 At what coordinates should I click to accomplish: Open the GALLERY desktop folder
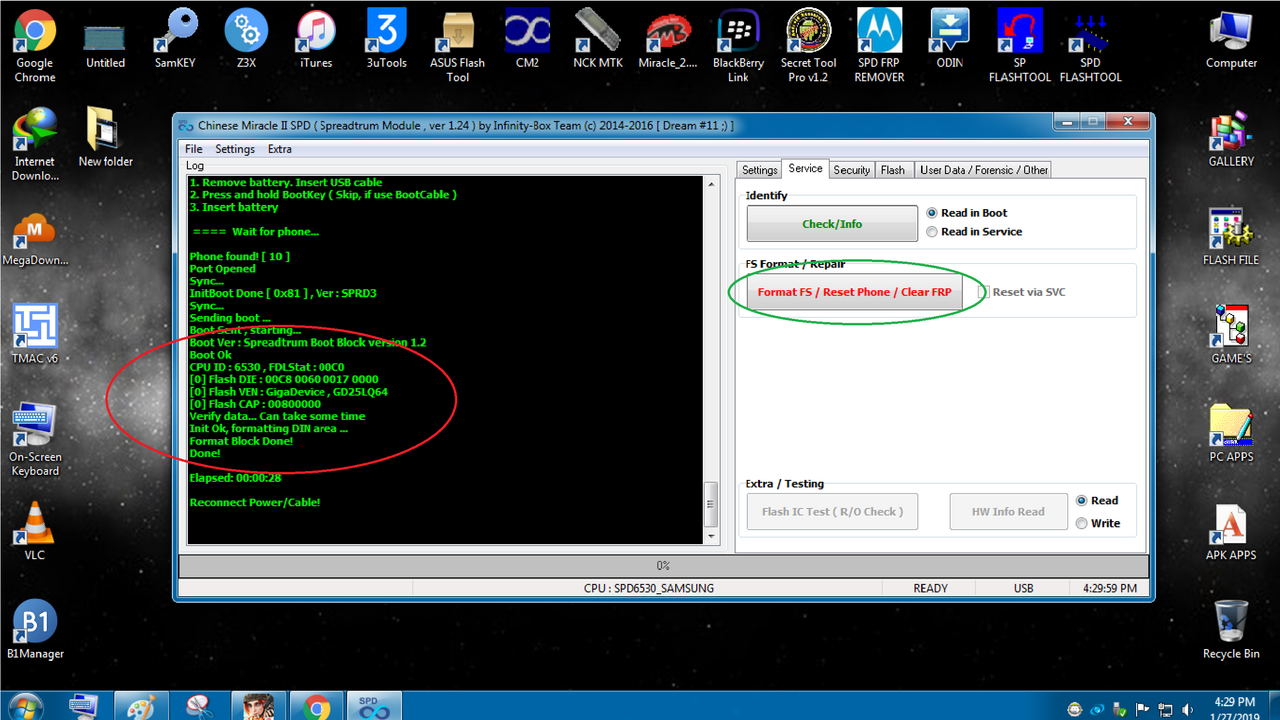(x=1231, y=138)
